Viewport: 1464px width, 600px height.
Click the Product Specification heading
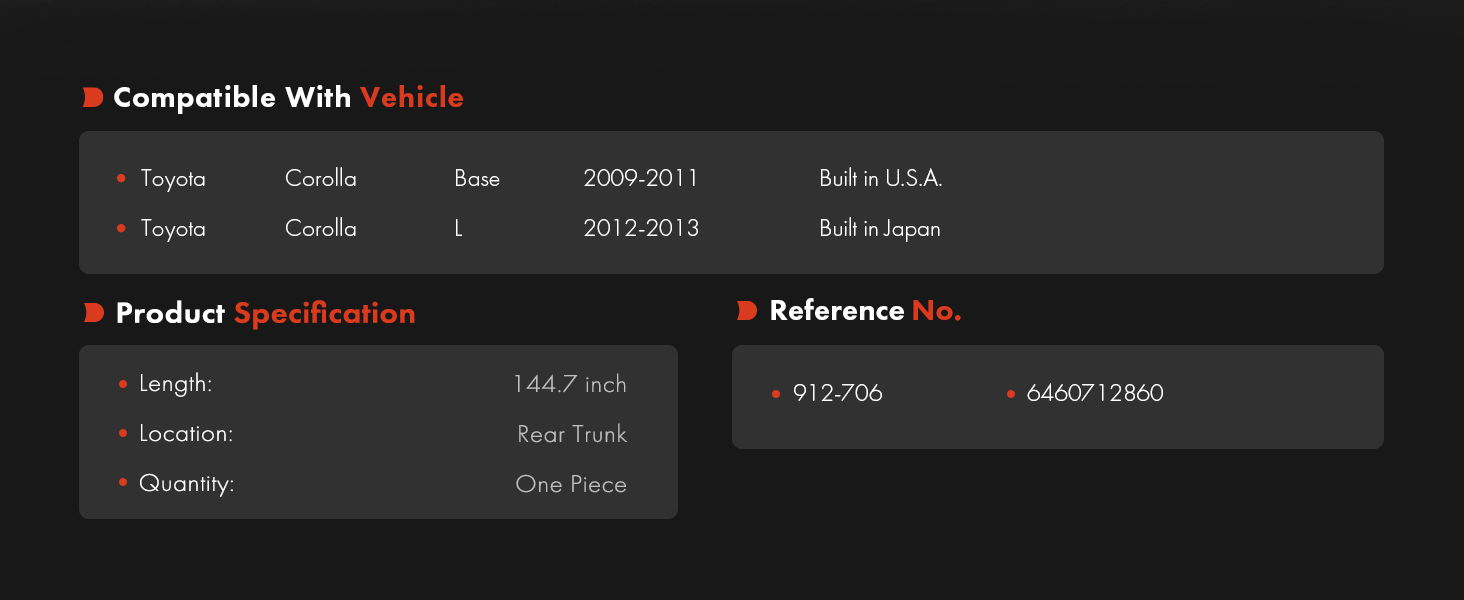click(265, 313)
